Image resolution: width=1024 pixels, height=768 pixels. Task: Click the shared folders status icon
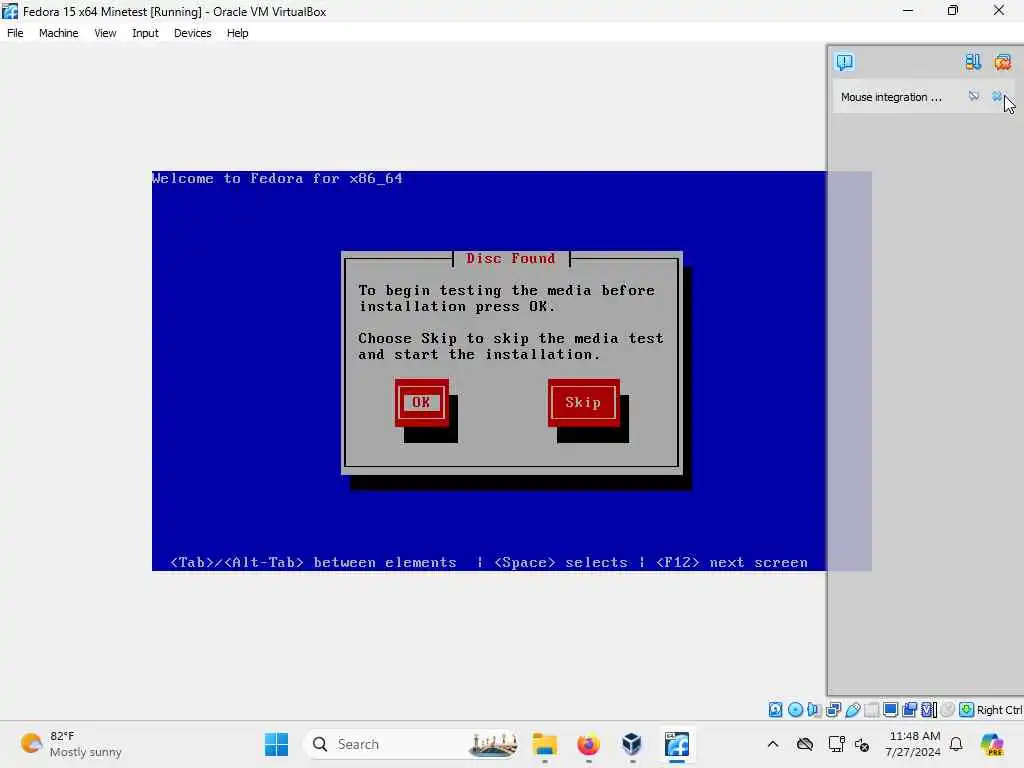pyautogui.click(x=871, y=710)
